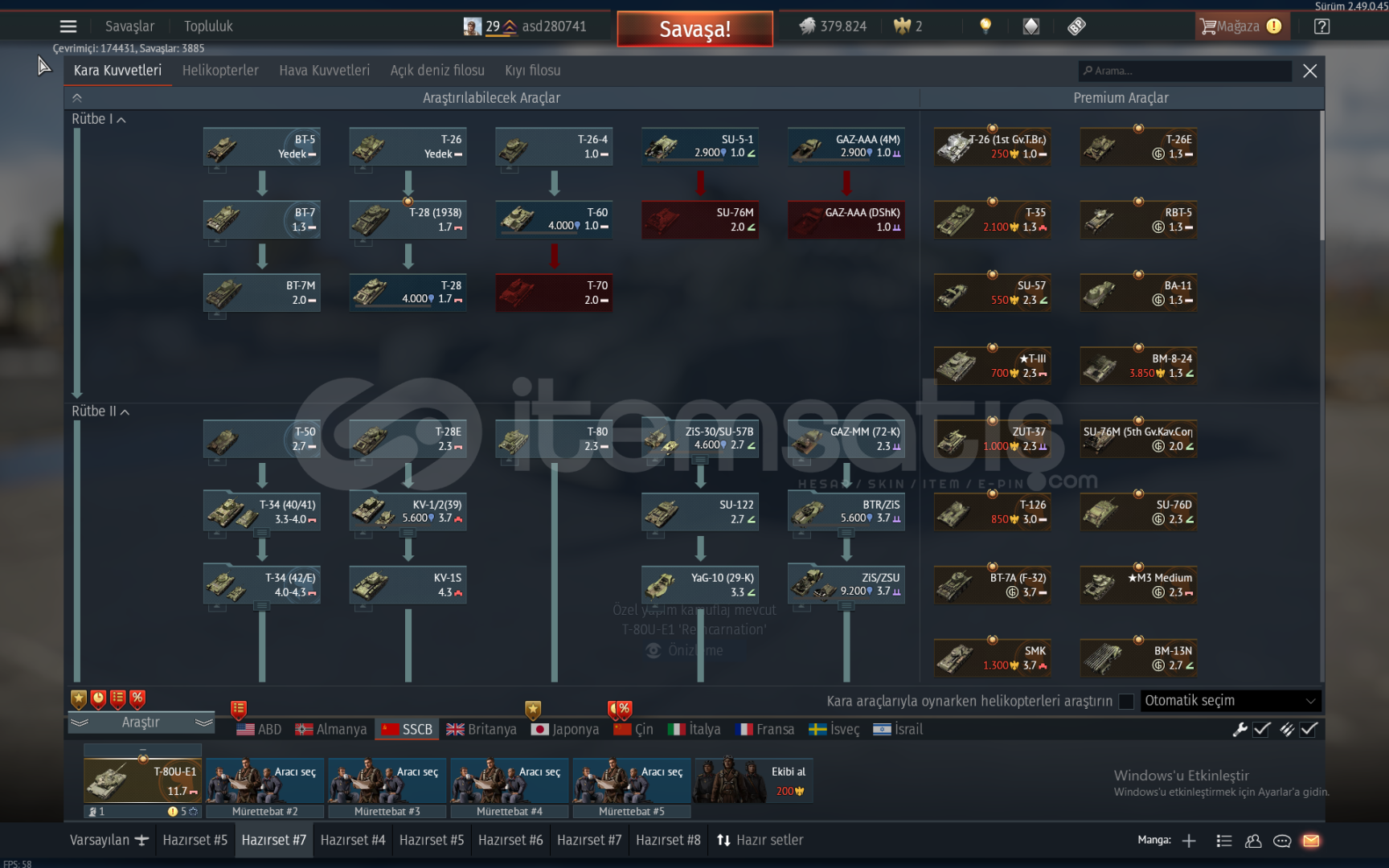Select the Almanya nation tab

[x=331, y=729]
